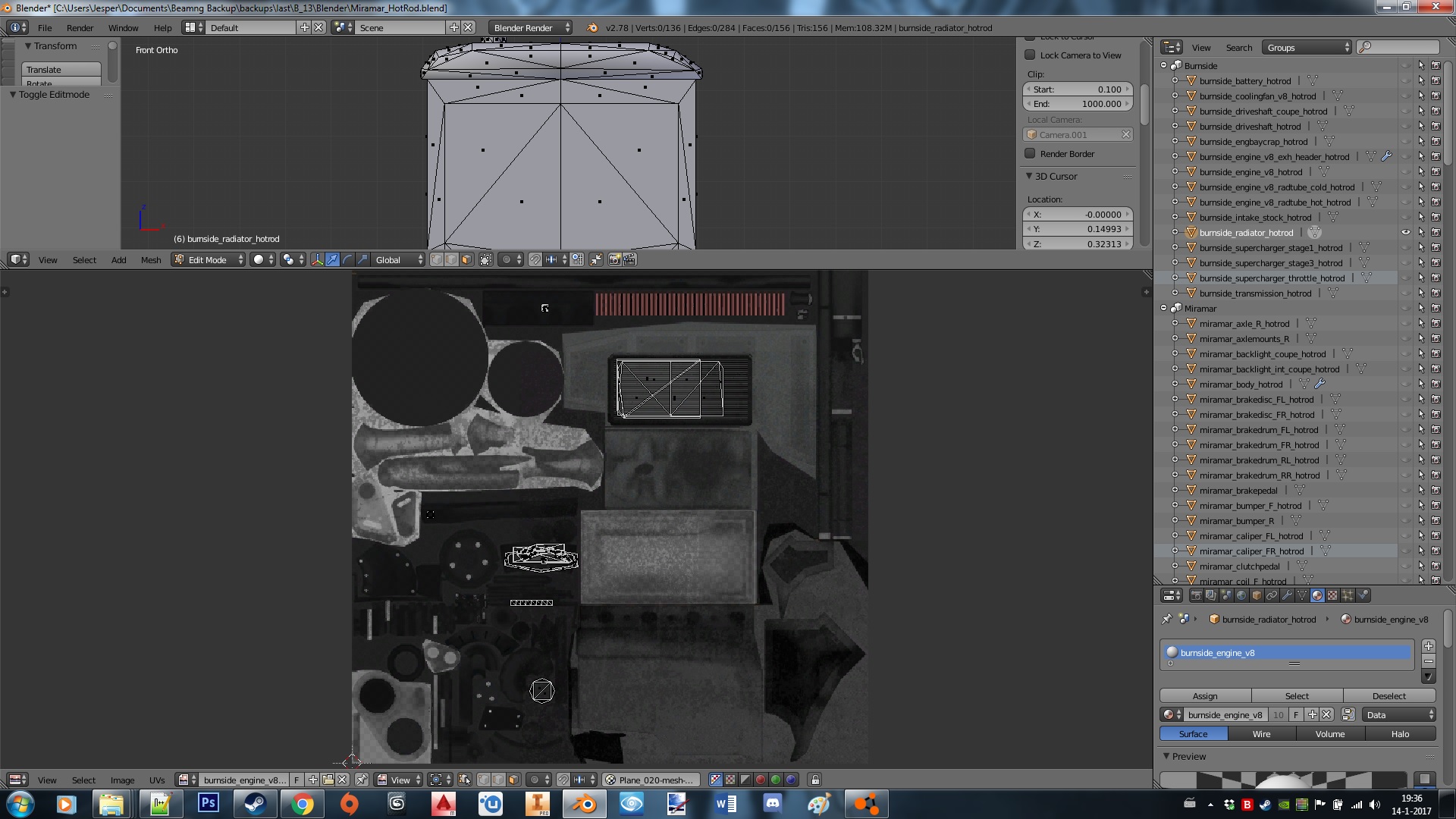
Task: Enable the Render Border checkbox
Action: click(x=1030, y=153)
